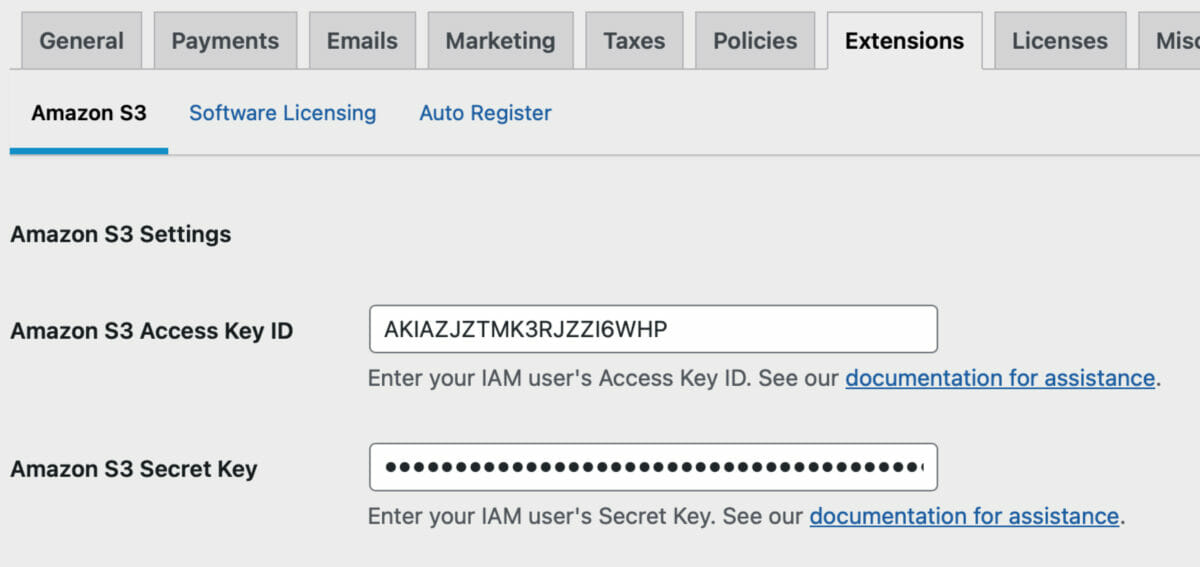Image resolution: width=1200 pixels, height=567 pixels.
Task: Click into the Amazon S3 Secret Key field
Action: tap(653, 467)
